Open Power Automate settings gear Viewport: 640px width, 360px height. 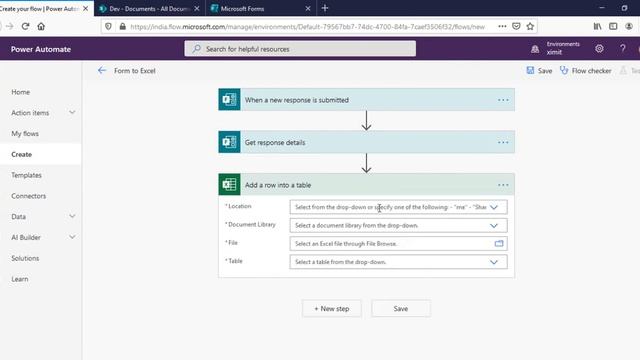pyautogui.click(x=599, y=49)
